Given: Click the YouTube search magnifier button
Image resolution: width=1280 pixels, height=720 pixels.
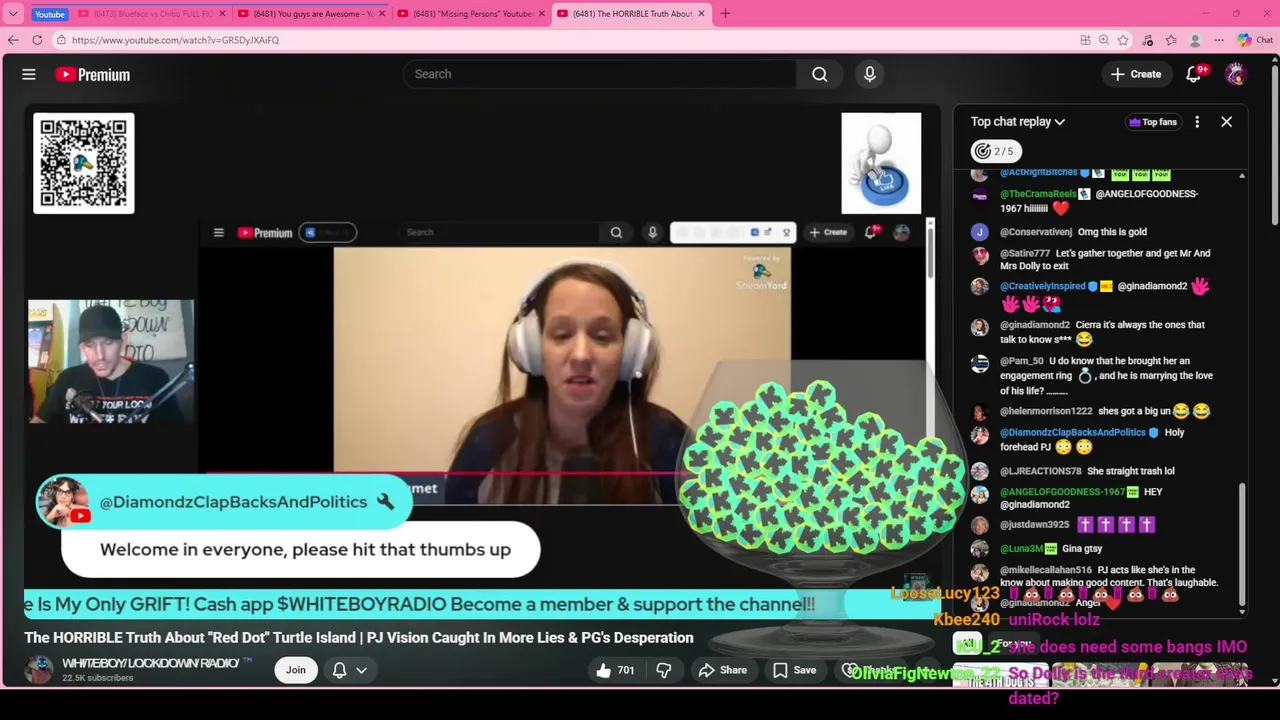Looking at the screenshot, I should (820, 74).
